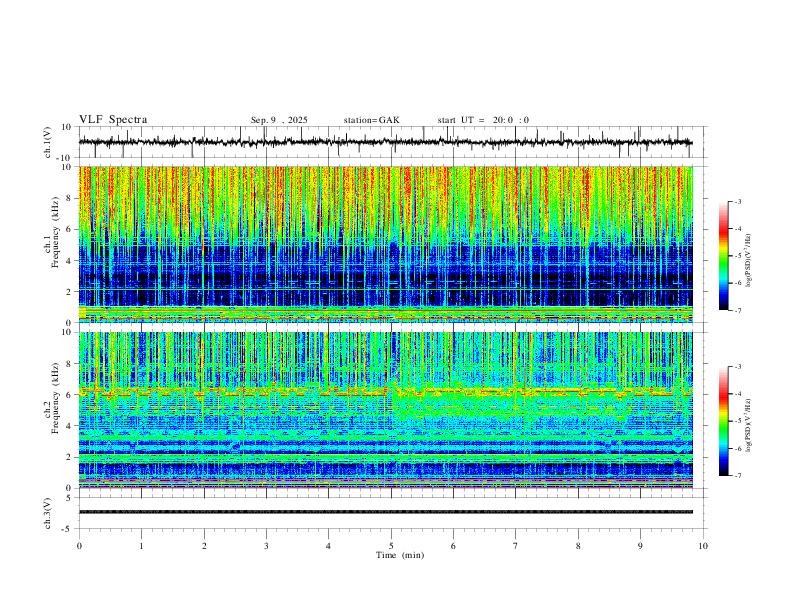
Task: Click the ch.2 "Frequency (kHz)" axis label
Action: (56, 397)
